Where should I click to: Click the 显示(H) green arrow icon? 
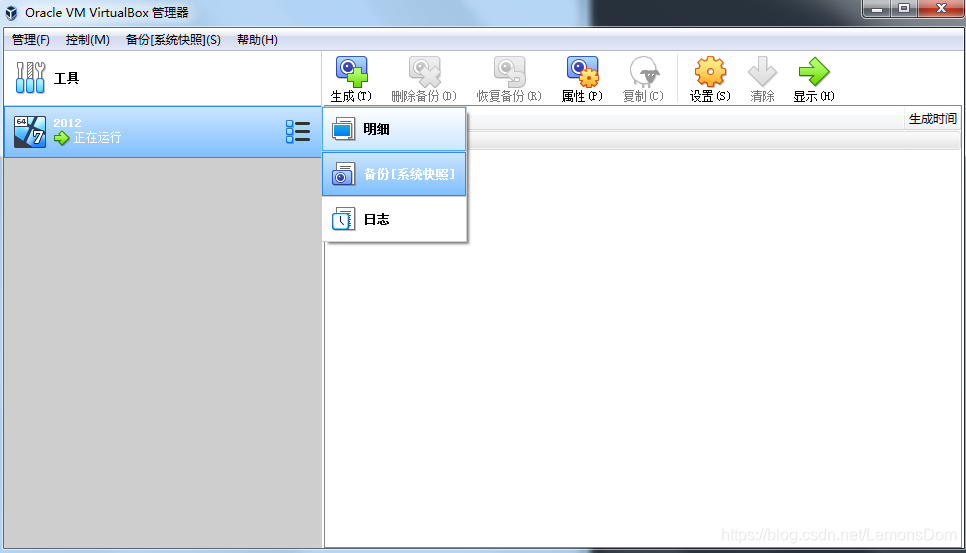click(814, 72)
